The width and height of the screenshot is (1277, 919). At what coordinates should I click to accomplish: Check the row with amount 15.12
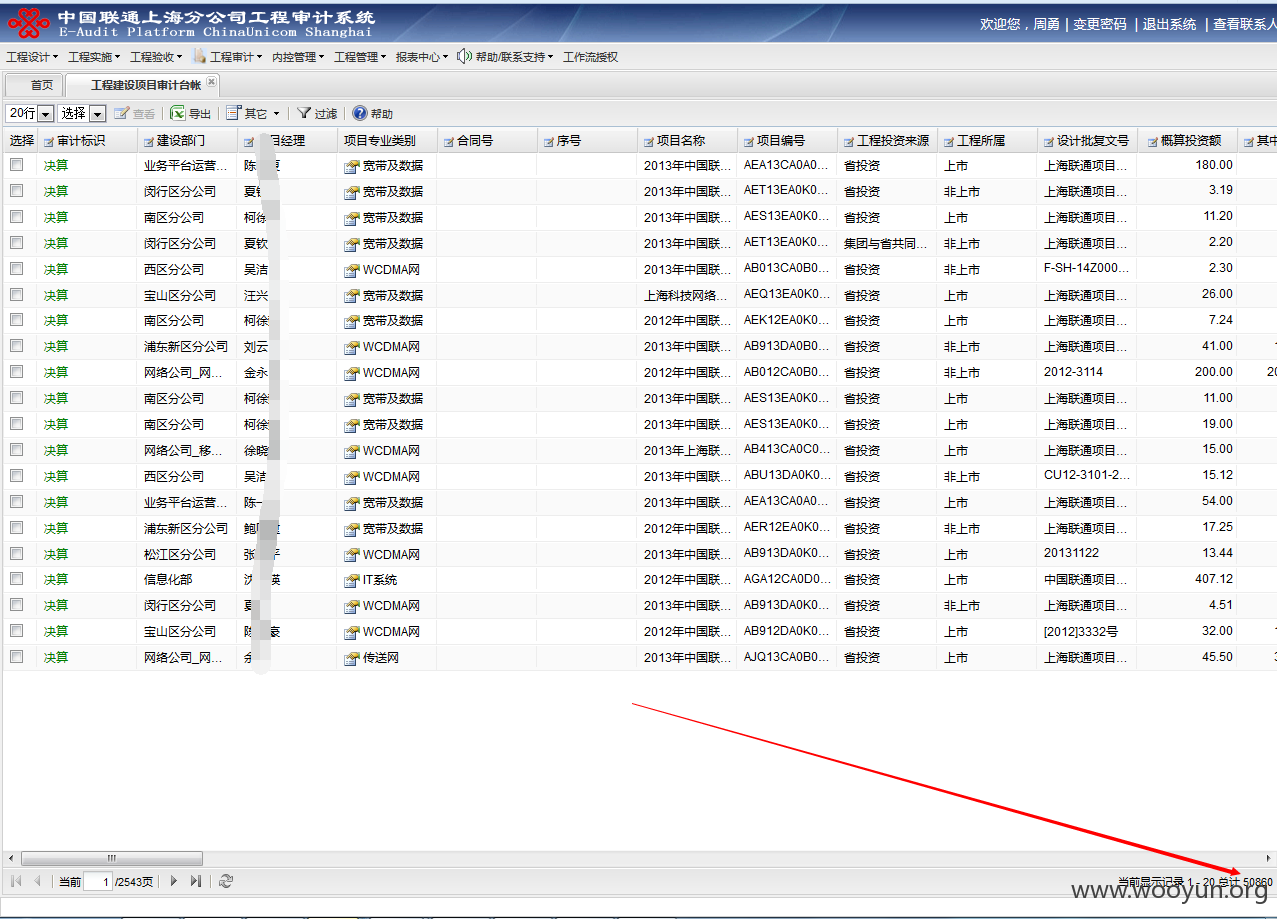coord(17,476)
